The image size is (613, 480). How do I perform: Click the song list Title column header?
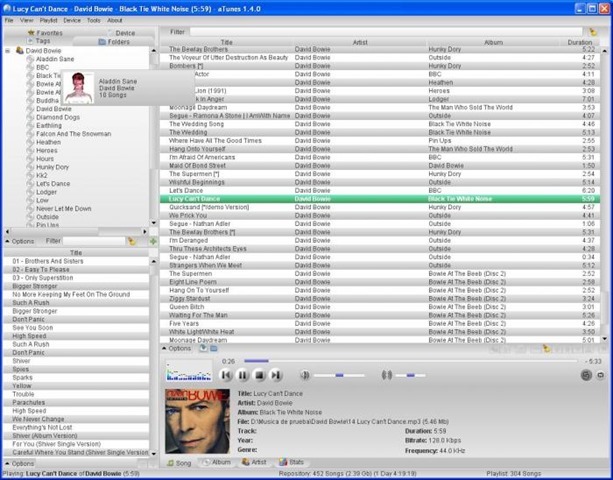[x=76, y=253]
